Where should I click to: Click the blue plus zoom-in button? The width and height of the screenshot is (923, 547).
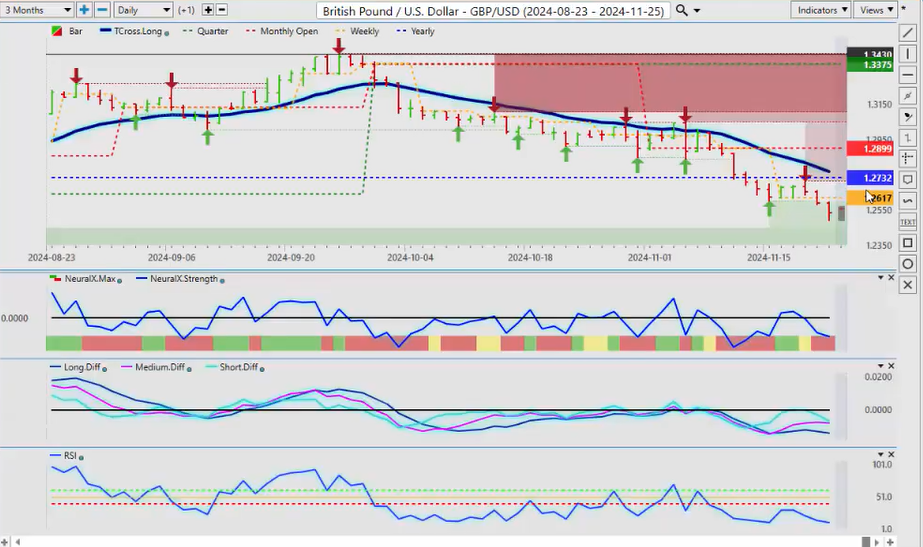pyautogui.click(x=83, y=10)
